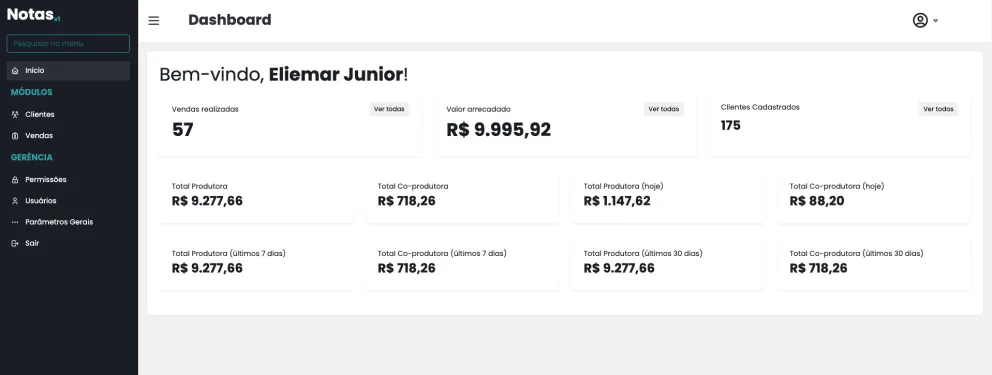This screenshot has height=375, width=992.
Task: Click the Usuários person icon
Action: coord(15,201)
